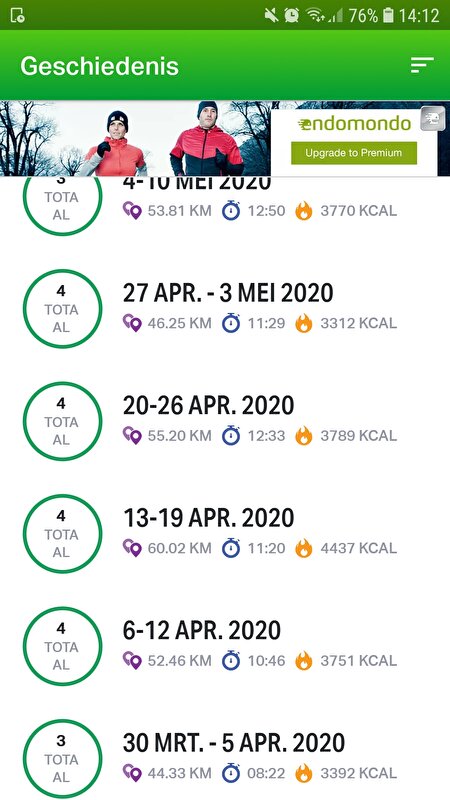Tap the 3 TOTAAL circle for 30 MRT. week
Screen dimensions: 450x800
62,758
